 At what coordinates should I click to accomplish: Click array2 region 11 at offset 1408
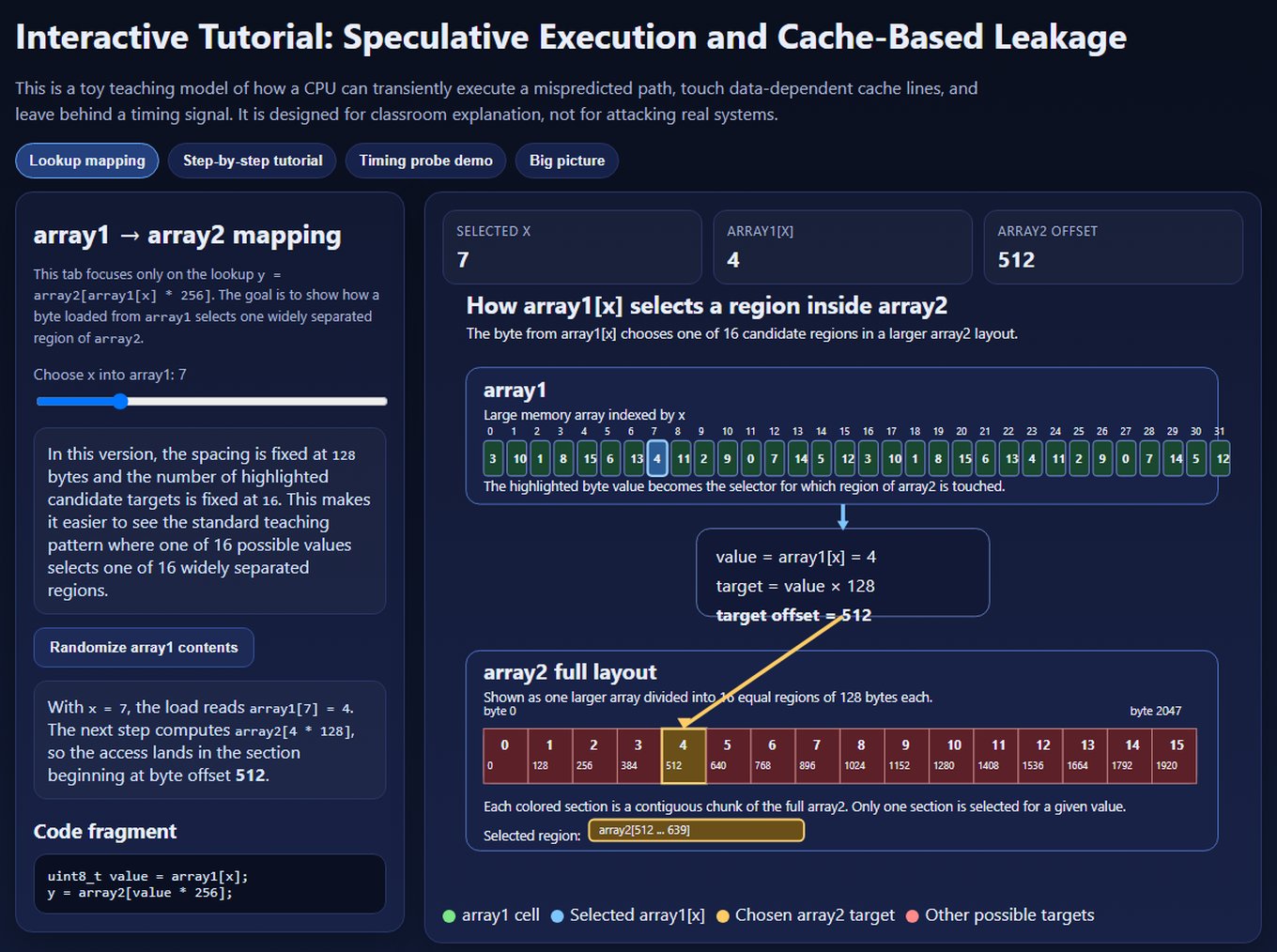point(996,756)
